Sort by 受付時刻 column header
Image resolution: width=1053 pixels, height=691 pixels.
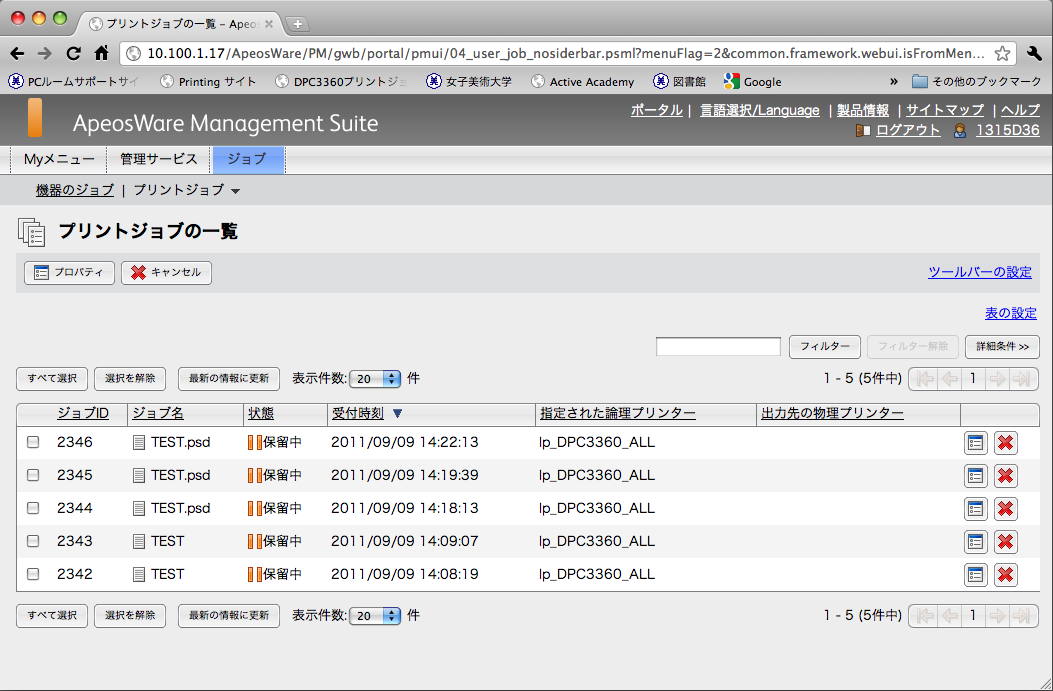pos(357,413)
